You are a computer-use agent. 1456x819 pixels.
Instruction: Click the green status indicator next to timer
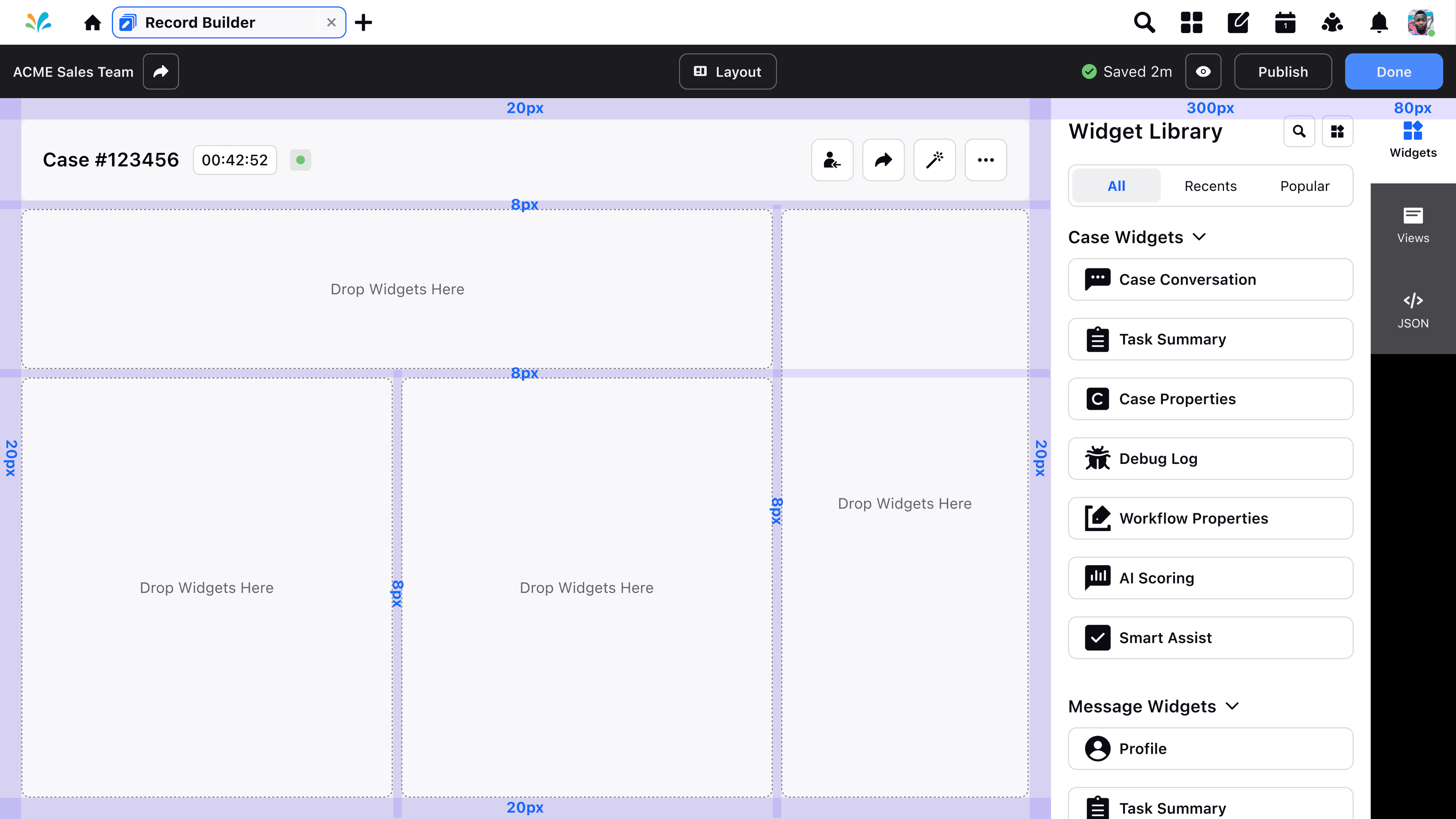300,160
